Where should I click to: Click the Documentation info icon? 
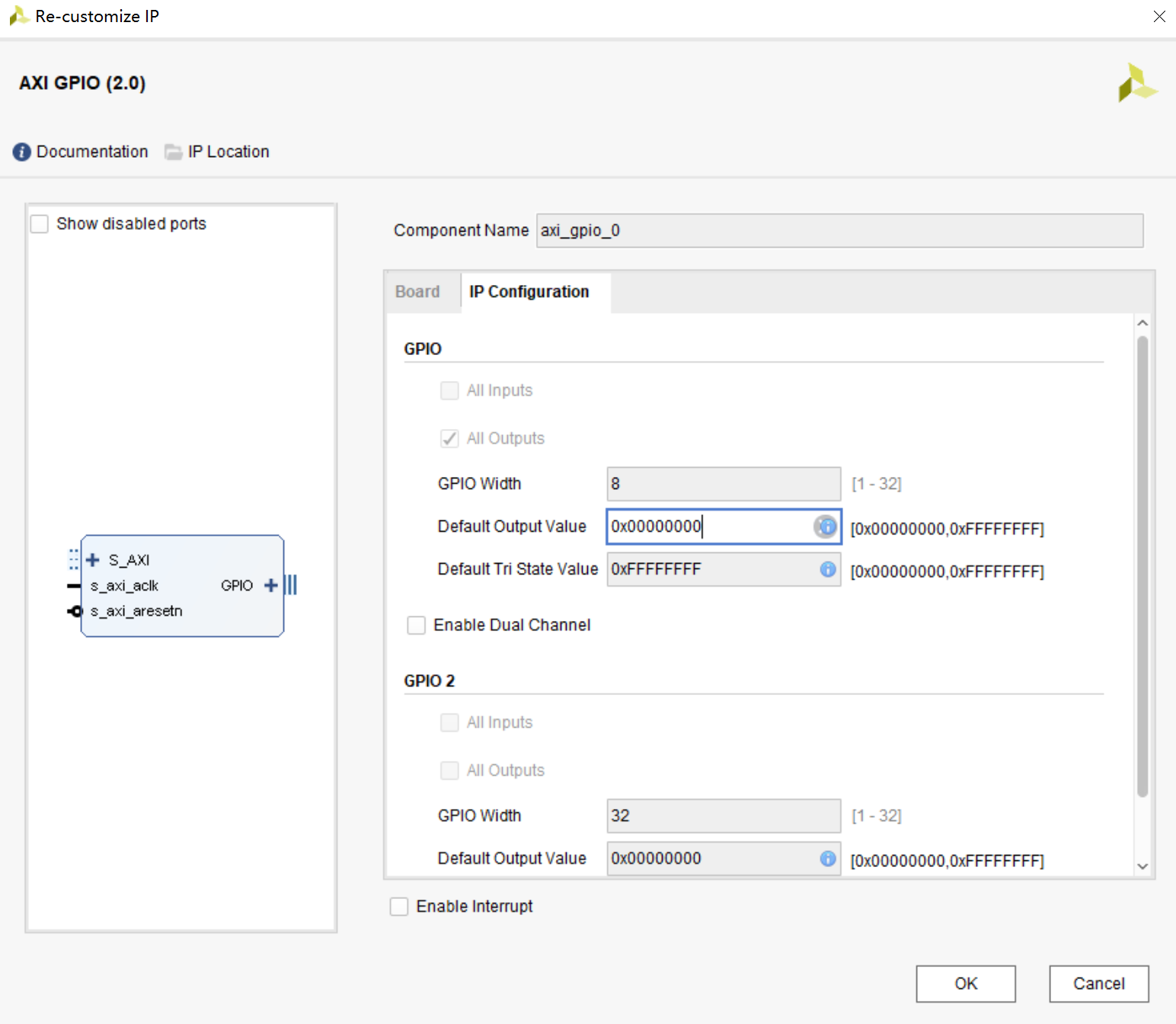[x=21, y=152]
